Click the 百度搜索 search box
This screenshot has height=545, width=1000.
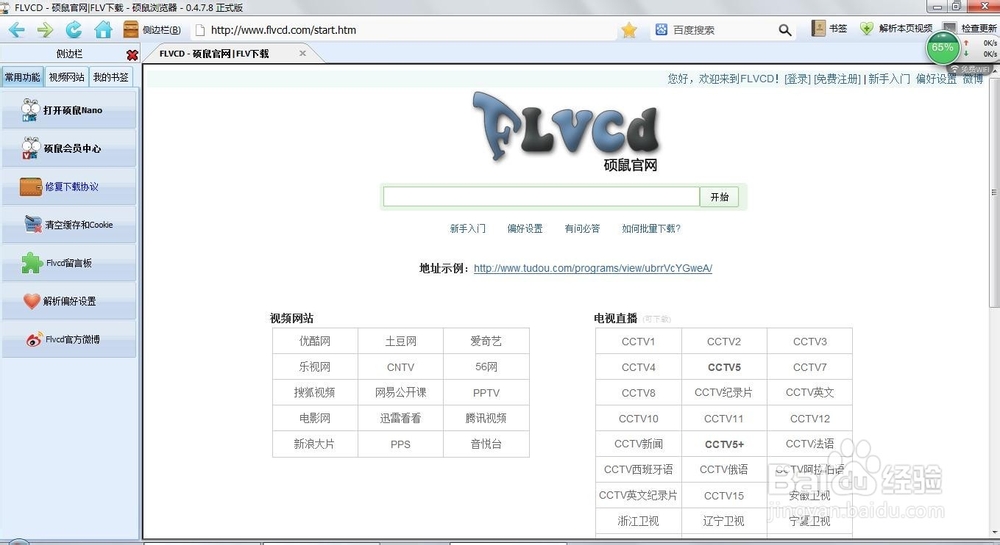click(721, 30)
